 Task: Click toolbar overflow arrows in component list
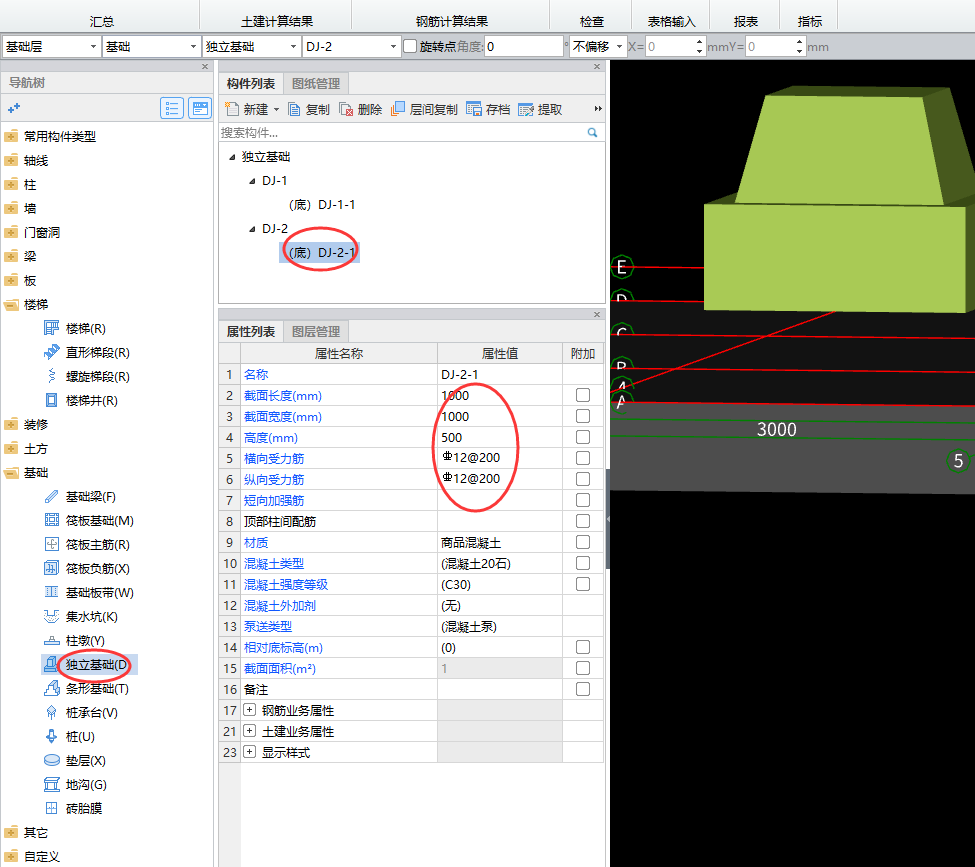(x=598, y=109)
